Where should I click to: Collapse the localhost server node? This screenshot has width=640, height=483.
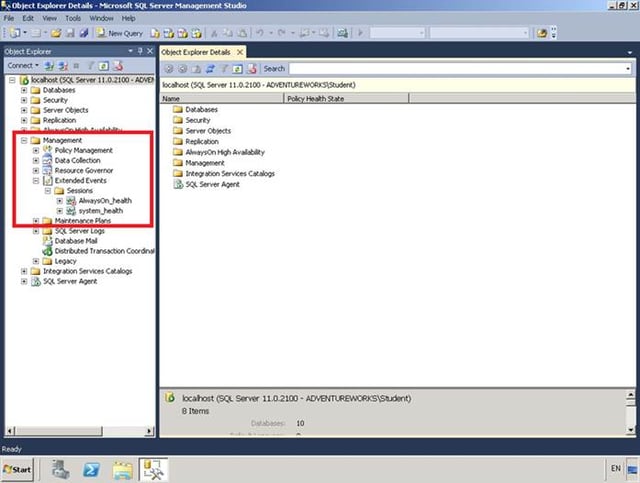coord(12,80)
